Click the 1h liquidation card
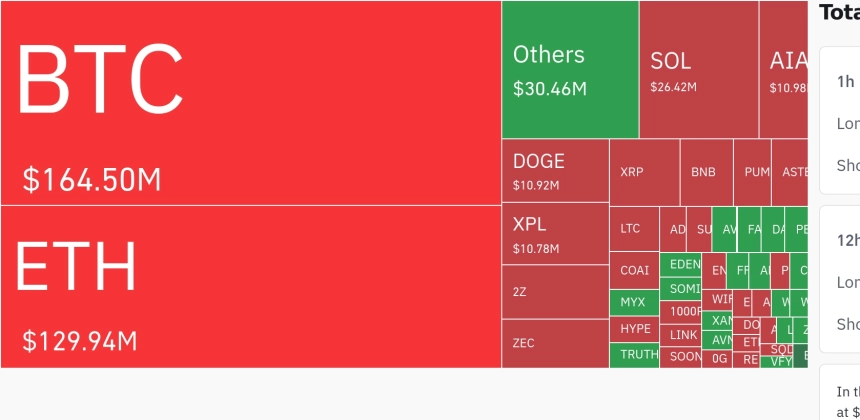This screenshot has height=420, width=860. tap(840, 120)
